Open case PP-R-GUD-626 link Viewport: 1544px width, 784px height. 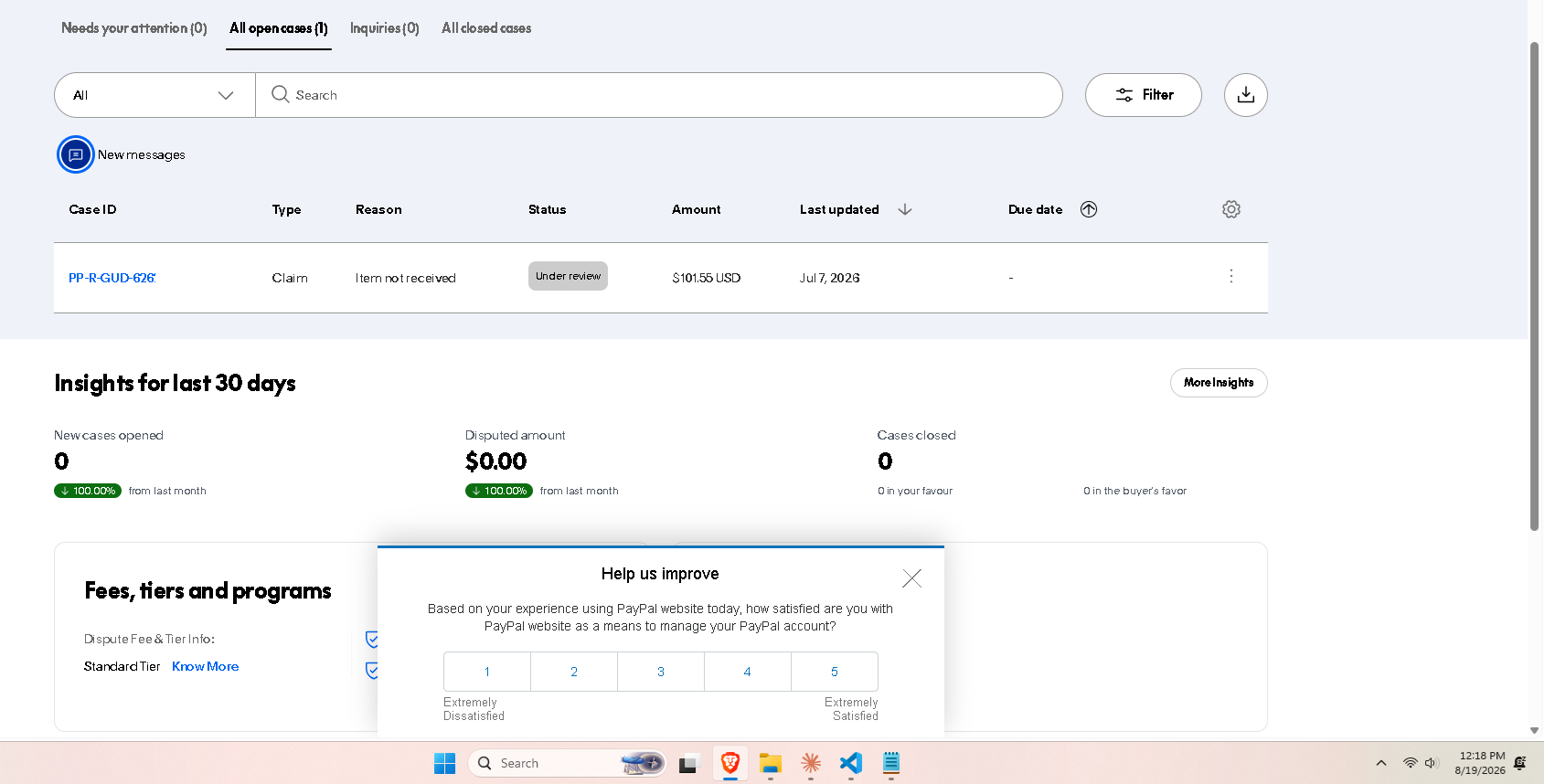112,278
